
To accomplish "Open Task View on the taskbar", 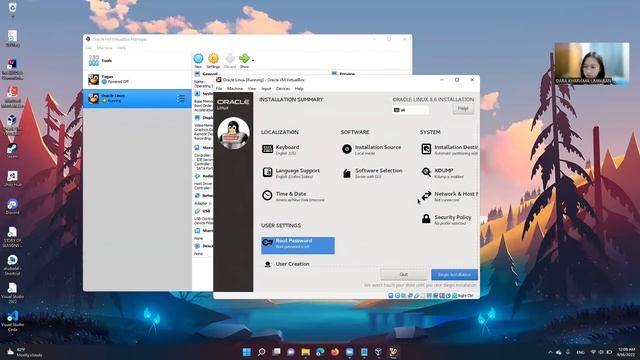I will pyautogui.click(x=276, y=352).
